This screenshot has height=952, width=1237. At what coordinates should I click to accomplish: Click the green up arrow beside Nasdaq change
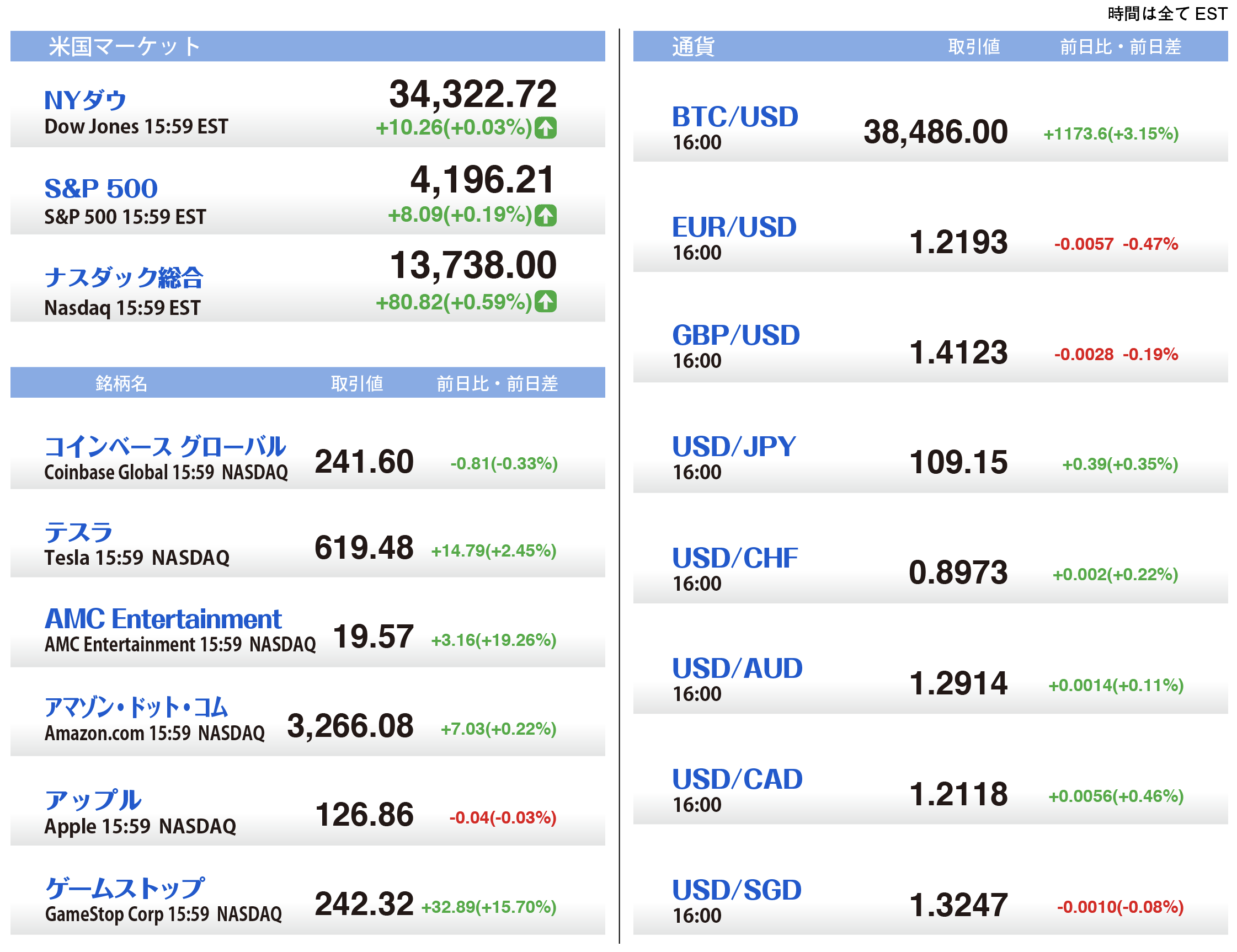pos(546,302)
